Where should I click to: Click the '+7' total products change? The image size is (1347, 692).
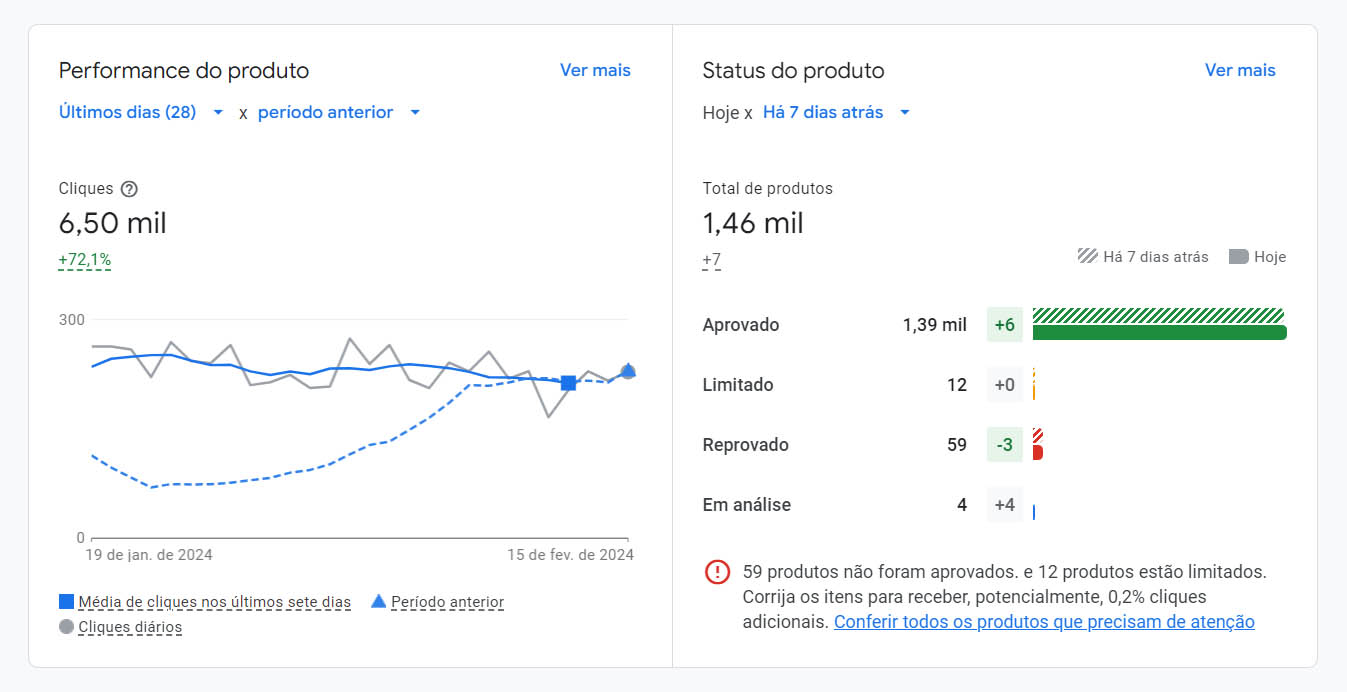[x=712, y=260]
